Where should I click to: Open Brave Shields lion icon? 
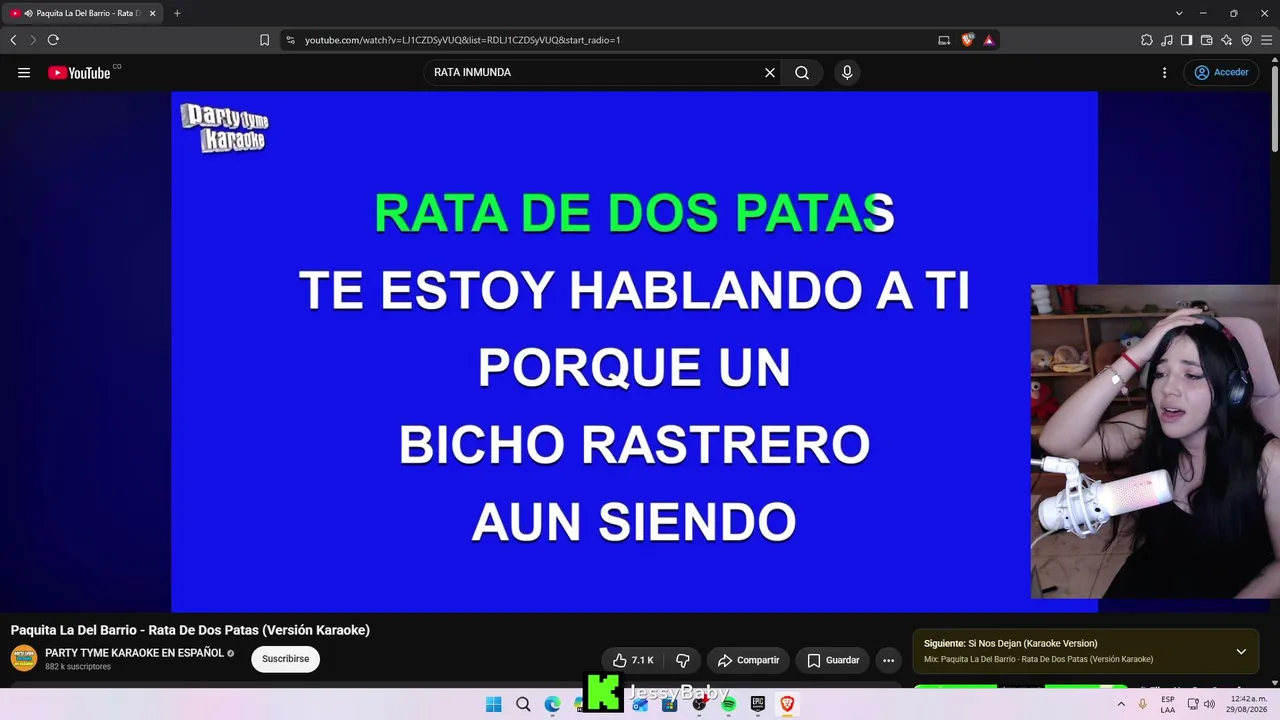[x=967, y=40]
